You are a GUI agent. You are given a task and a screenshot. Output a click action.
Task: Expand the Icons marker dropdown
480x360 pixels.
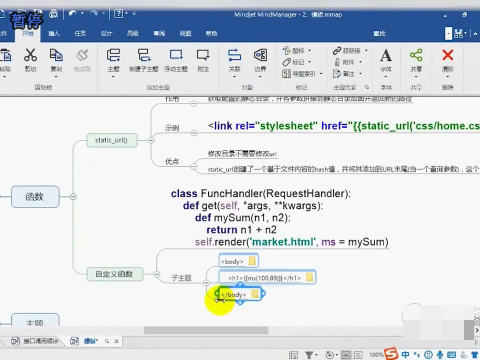pyautogui.click(x=309, y=51)
